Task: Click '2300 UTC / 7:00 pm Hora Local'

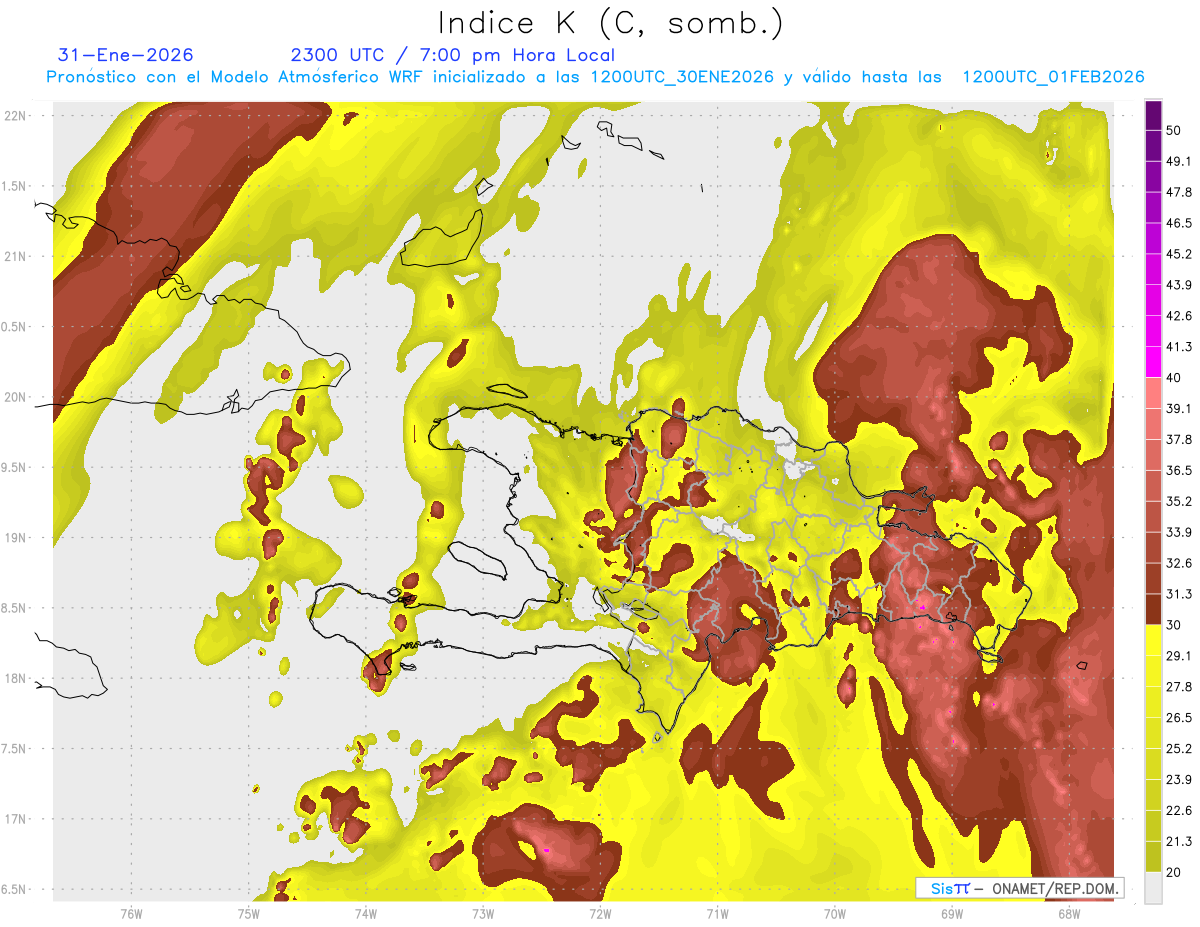Action: pyautogui.click(x=453, y=55)
